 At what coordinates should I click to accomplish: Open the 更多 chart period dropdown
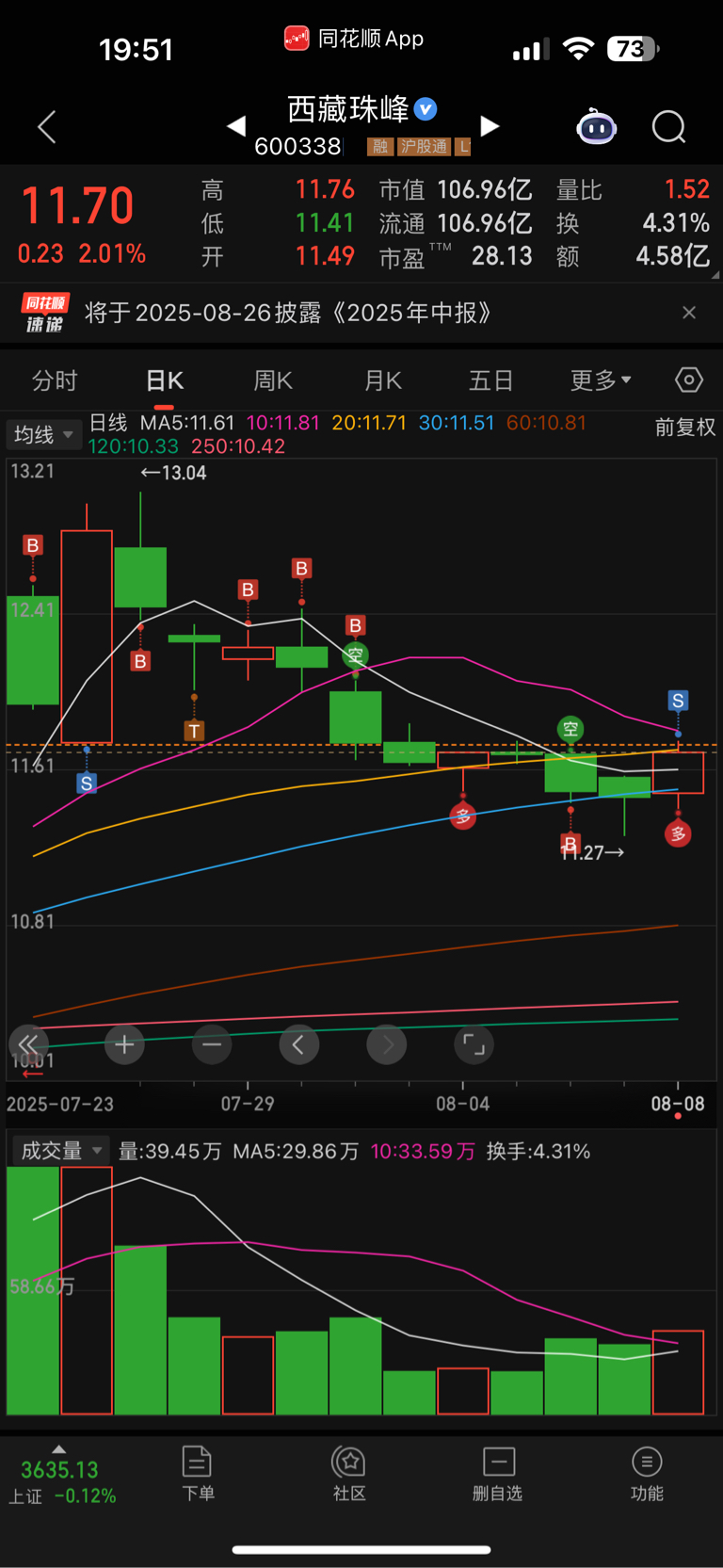pos(601,380)
